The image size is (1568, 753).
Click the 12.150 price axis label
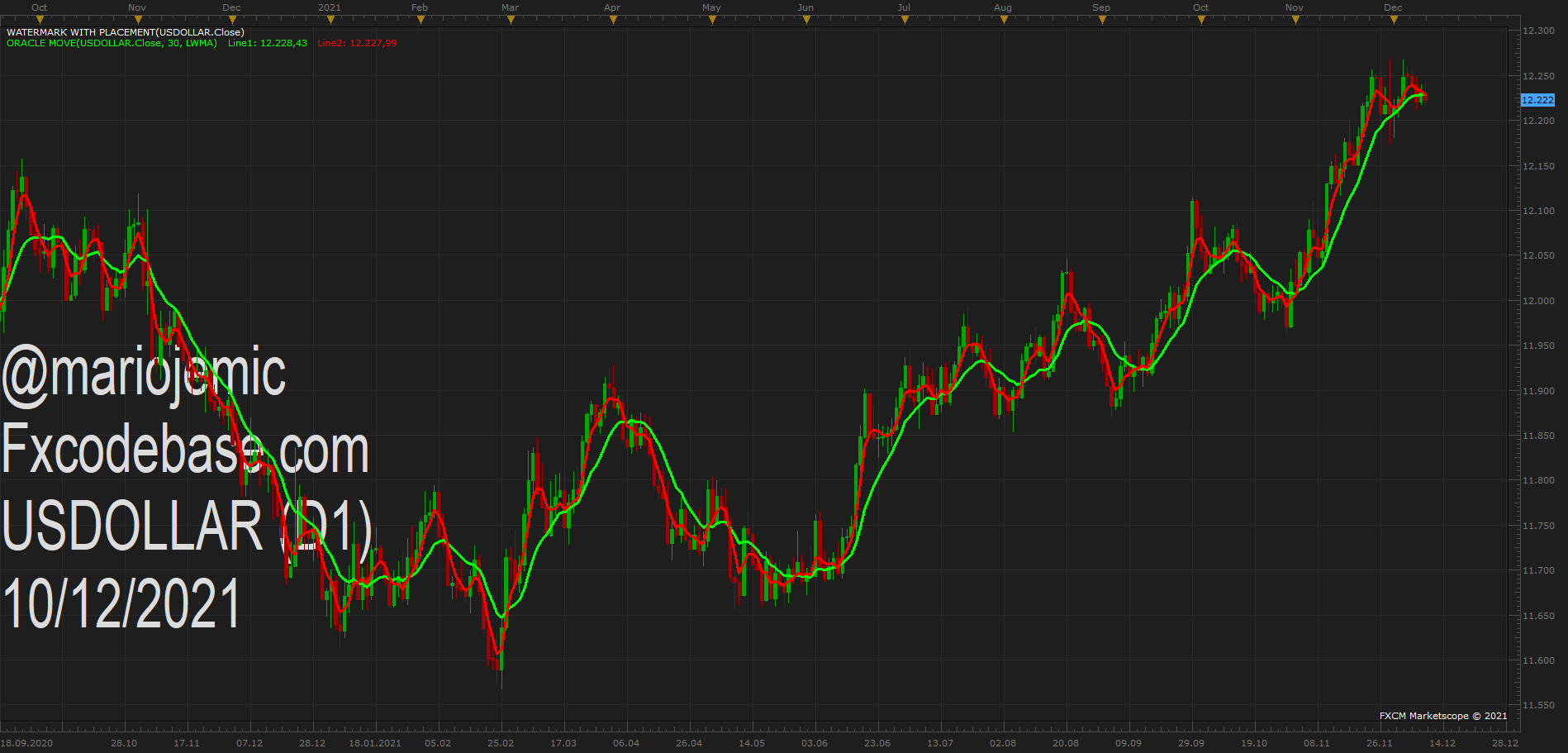tap(1538, 166)
